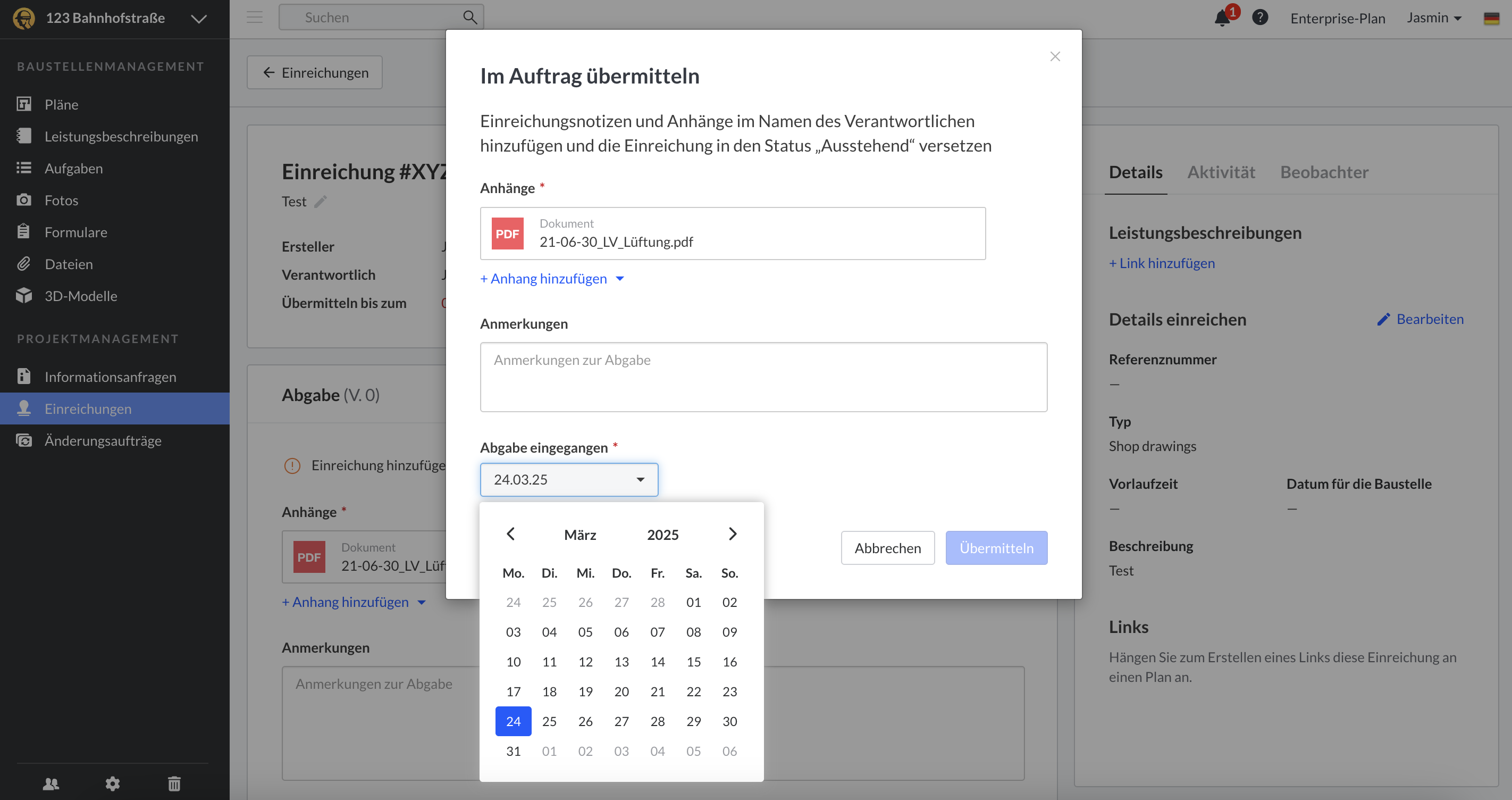Select March 20 in the calendar
Image resolution: width=1512 pixels, height=800 pixels.
621,691
